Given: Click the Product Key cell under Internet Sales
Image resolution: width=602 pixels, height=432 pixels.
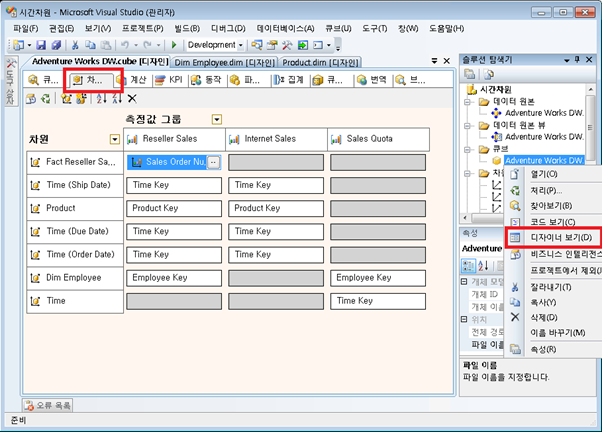Looking at the screenshot, I should click(x=276, y=209).
